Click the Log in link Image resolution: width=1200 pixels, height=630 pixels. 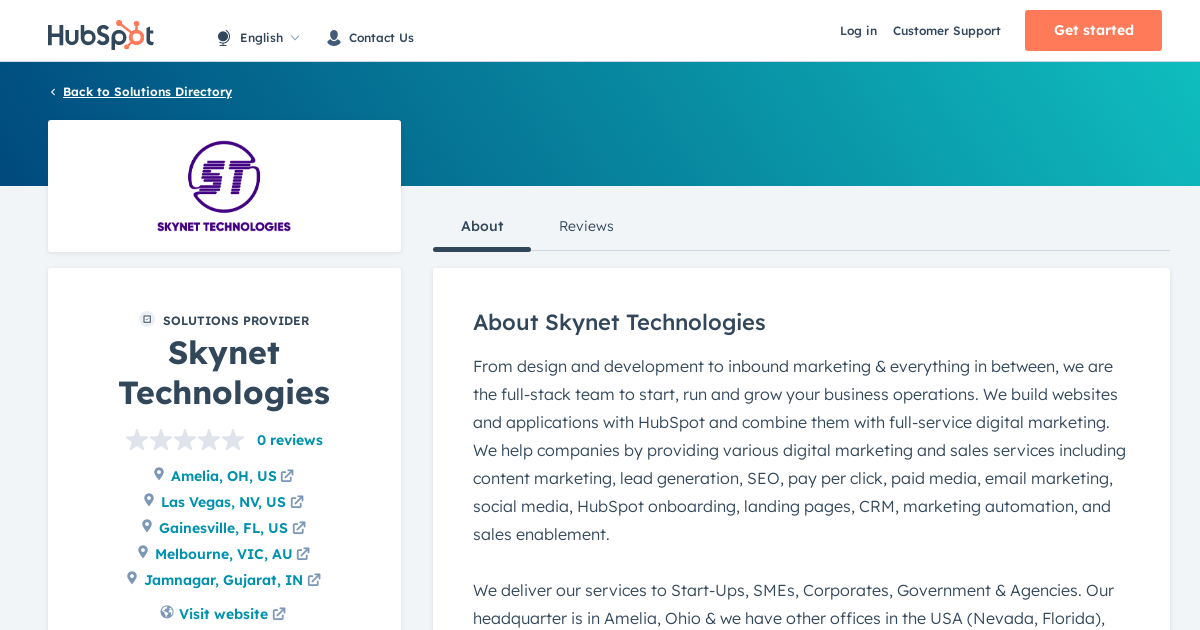pos(858,31)
